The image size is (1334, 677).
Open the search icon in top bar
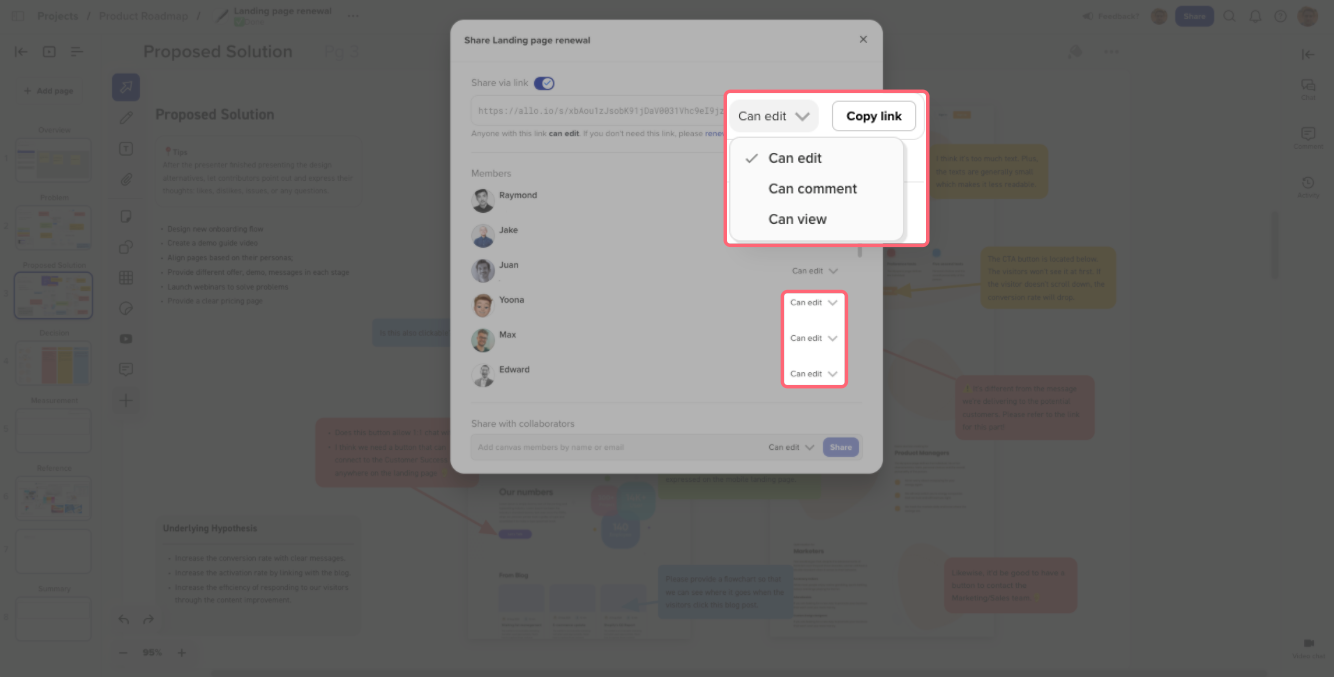1230,16
